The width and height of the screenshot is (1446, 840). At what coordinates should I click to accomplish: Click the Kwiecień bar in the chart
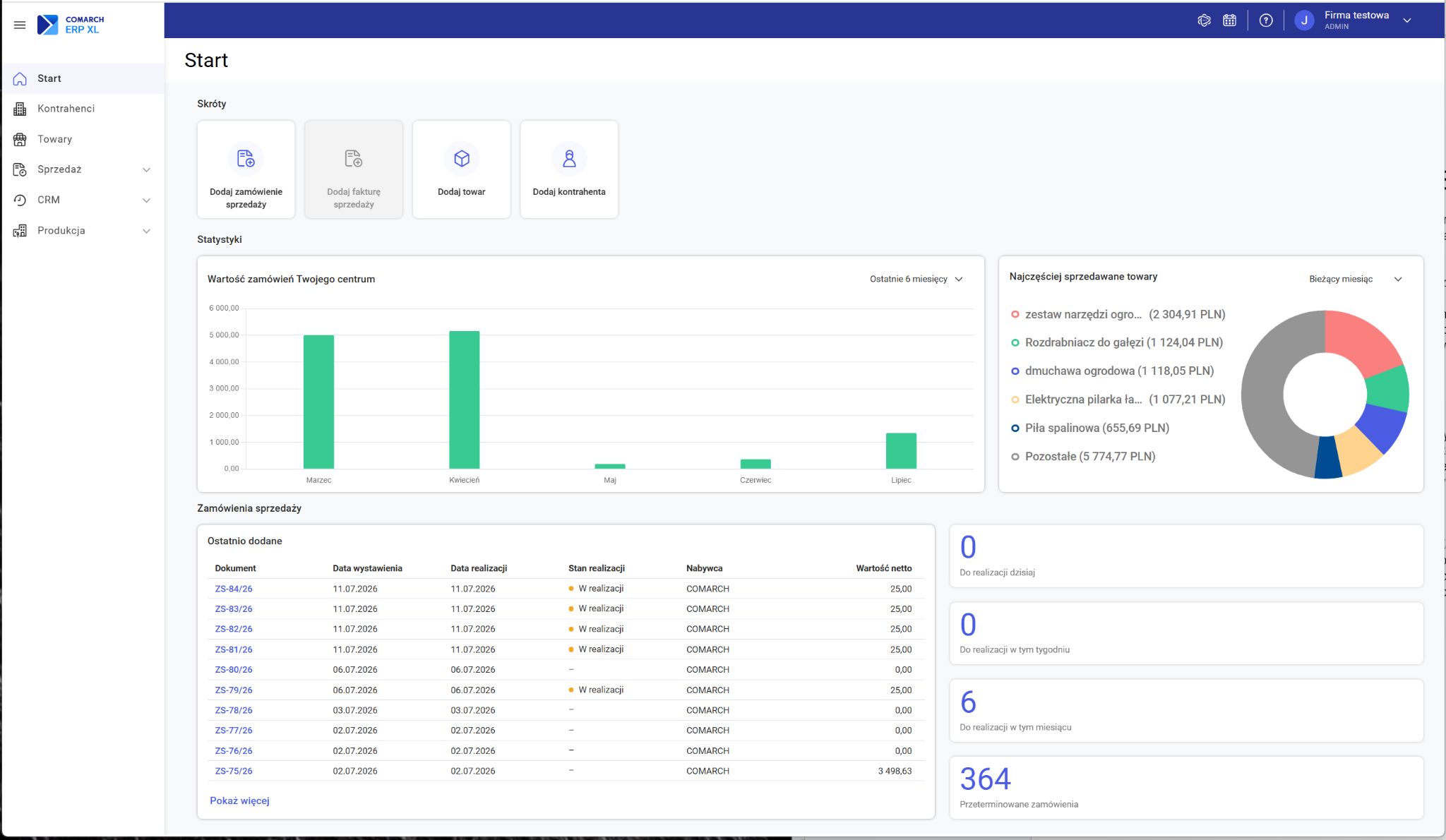click(464, 400)
